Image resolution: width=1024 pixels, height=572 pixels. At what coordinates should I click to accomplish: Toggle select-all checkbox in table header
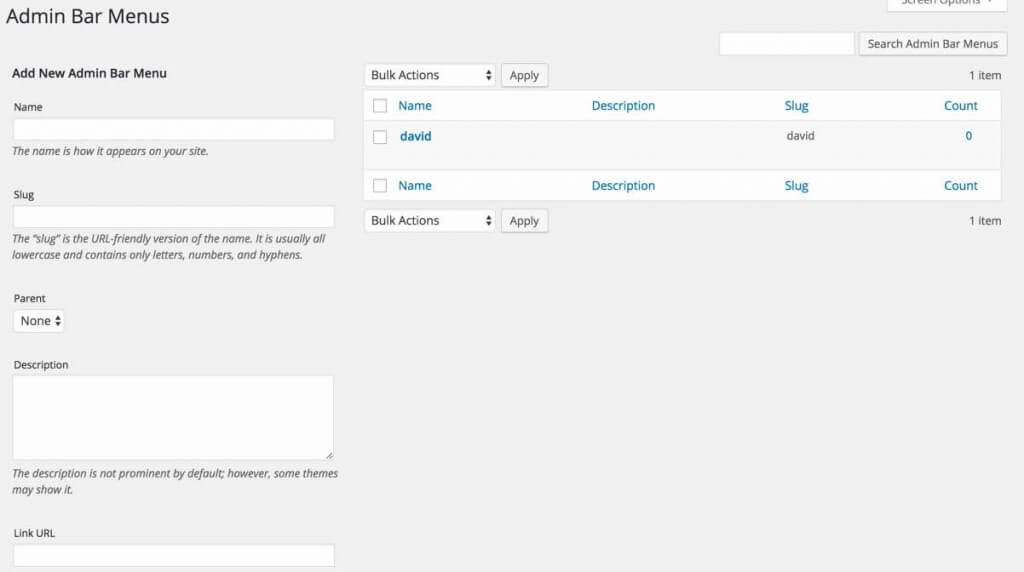point(380,106)
